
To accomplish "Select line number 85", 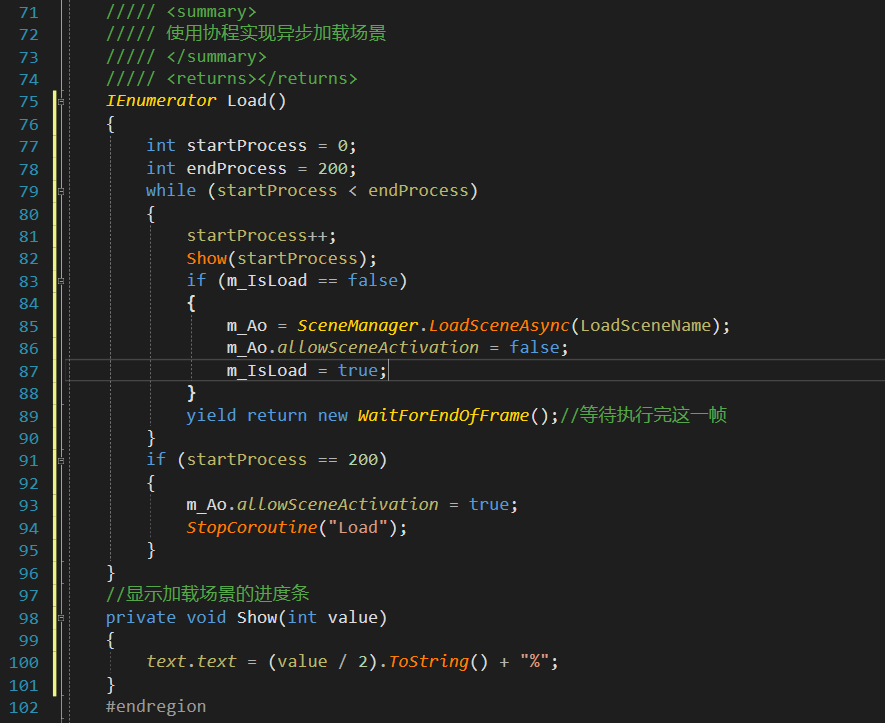I will (x=28, y=325).
